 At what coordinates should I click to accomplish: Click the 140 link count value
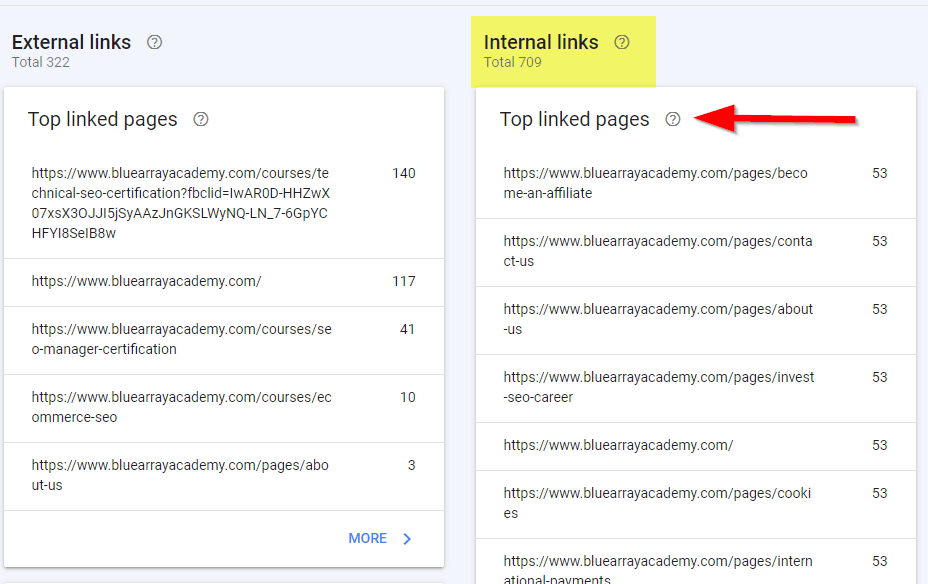[404, 173]
